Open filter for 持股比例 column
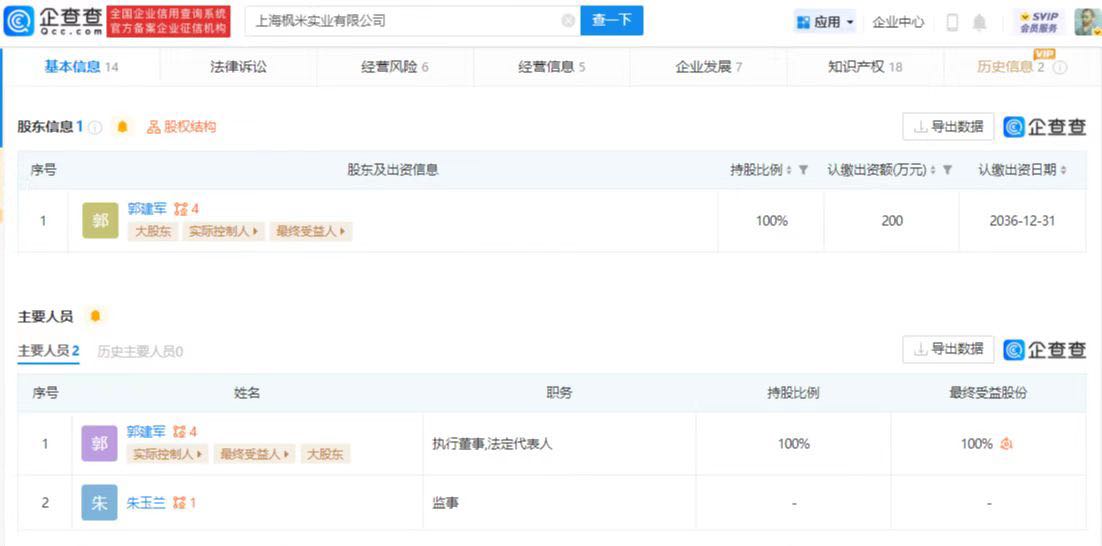1102x546 pixels. pos(803,171)
